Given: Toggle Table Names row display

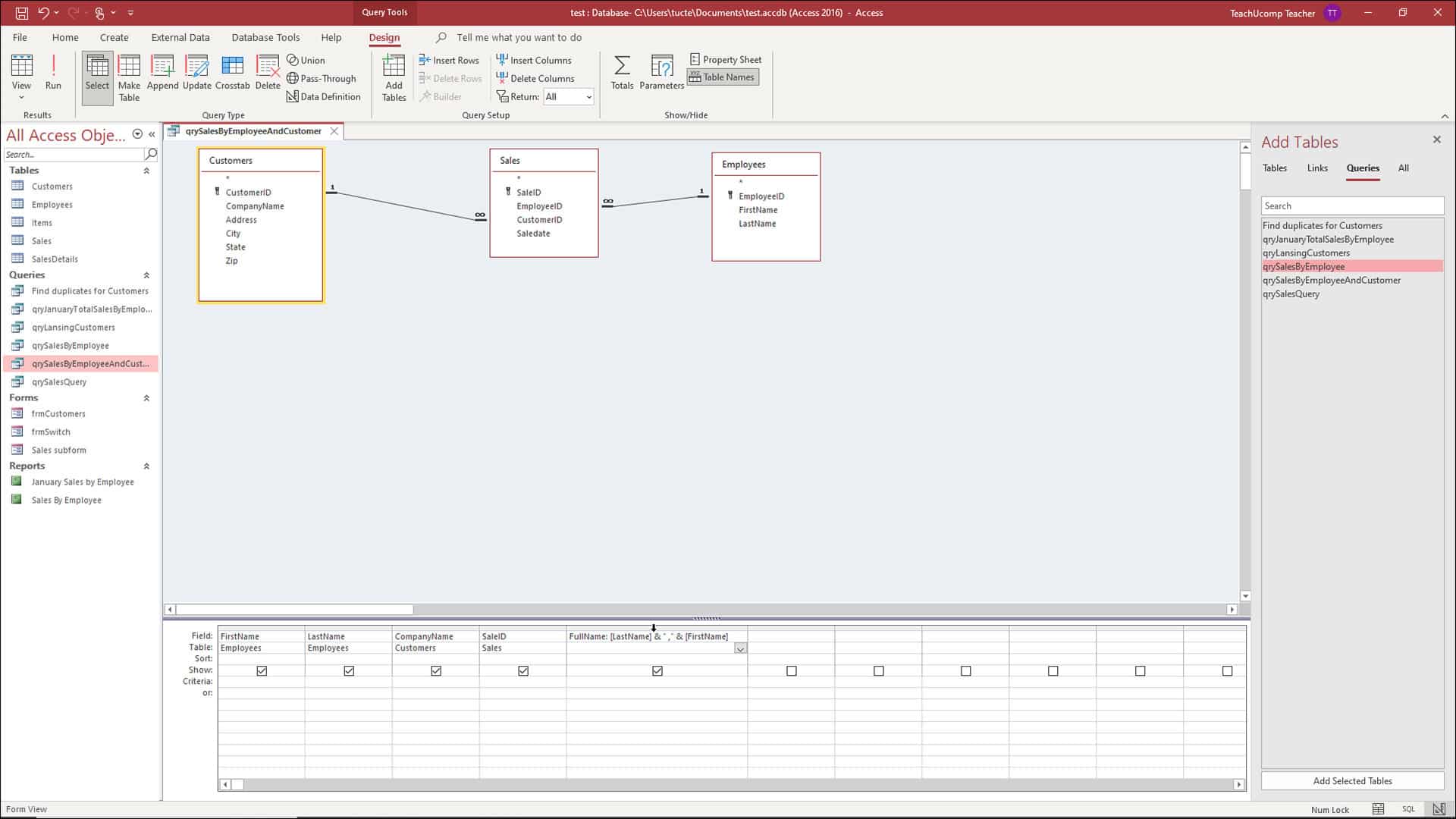Looking at the screenshot, I should pos(723,77).
